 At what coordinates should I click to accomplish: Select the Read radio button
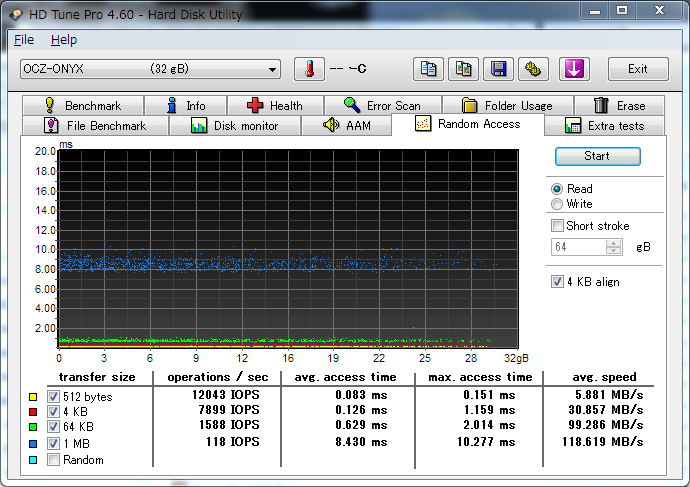(557, 189)
